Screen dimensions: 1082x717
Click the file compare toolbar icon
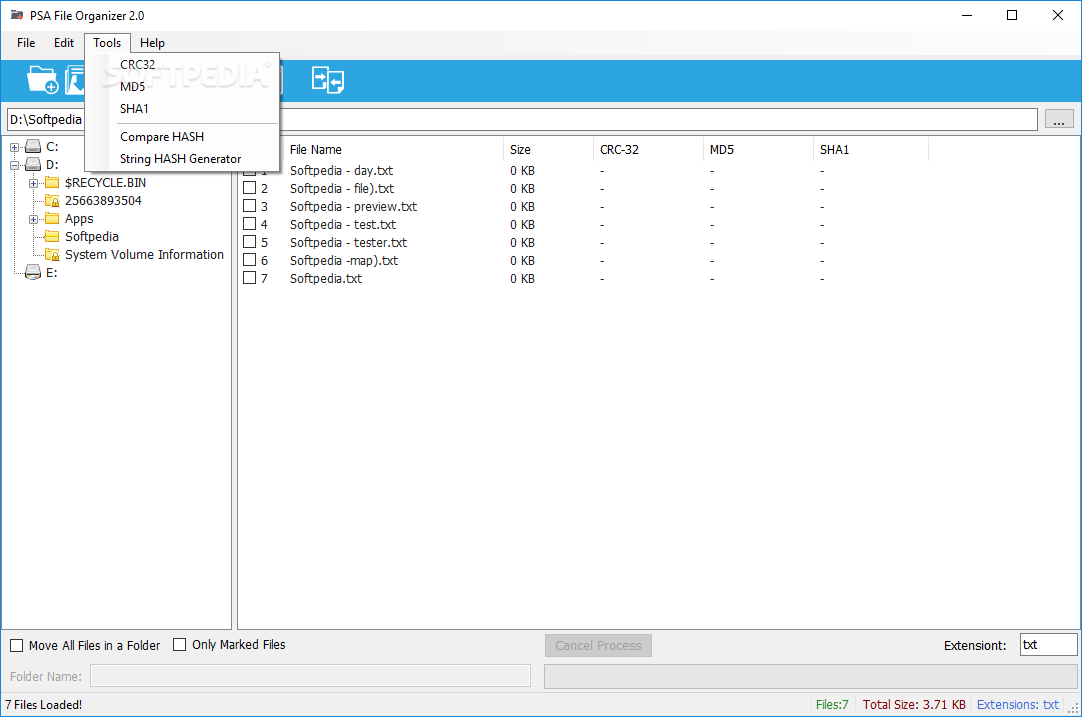(x=328, y=80)
